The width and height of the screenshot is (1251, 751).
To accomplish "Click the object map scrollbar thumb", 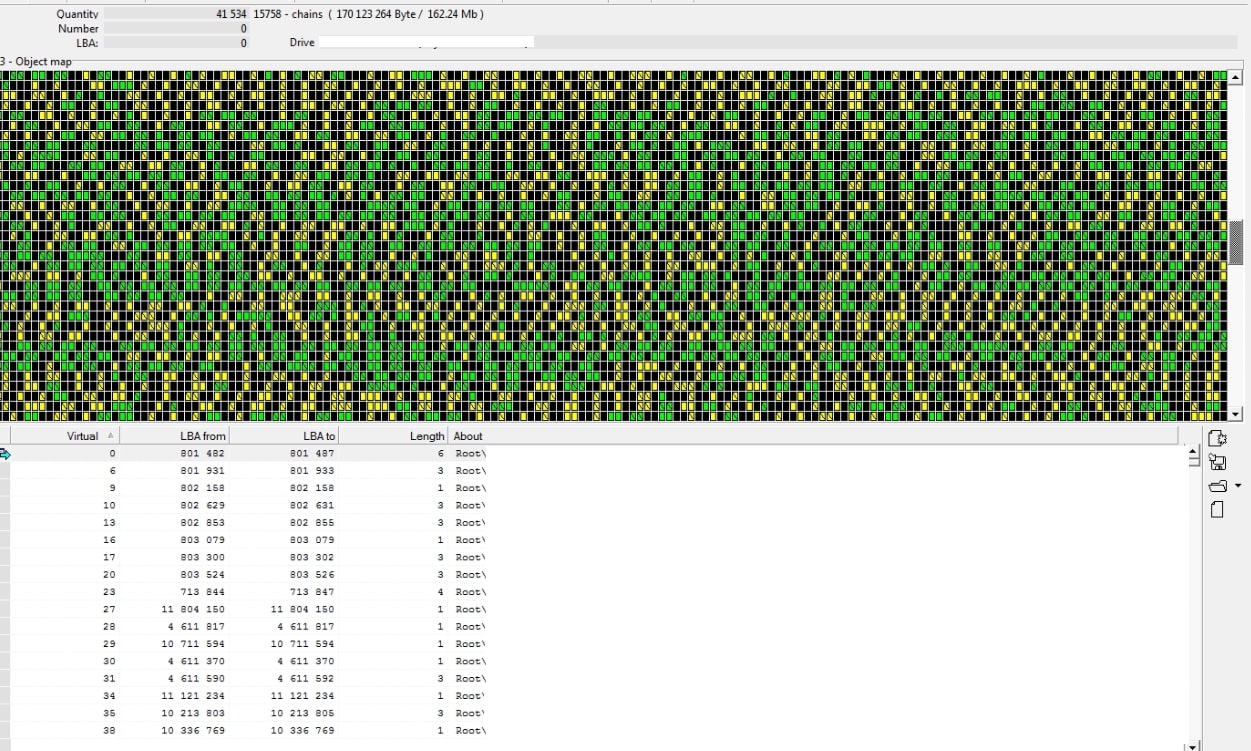I will coord(1236,242).
